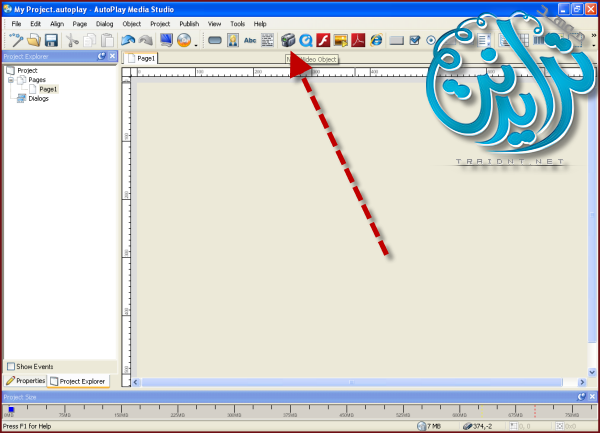This screenshot has width=600, height=433.
Task: Open the dropdown arrow beside the Publish icon
Action: tap(196, 45)
